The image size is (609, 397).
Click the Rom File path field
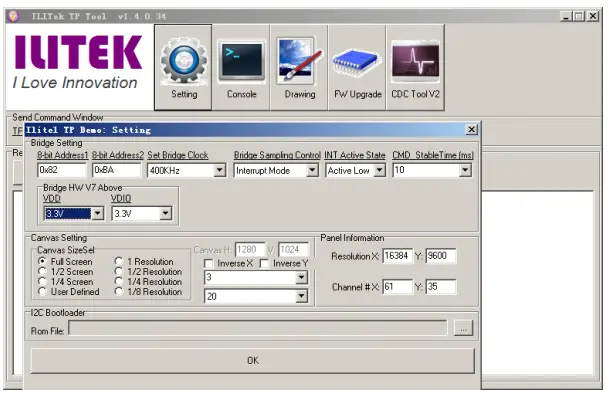(258, 328)
